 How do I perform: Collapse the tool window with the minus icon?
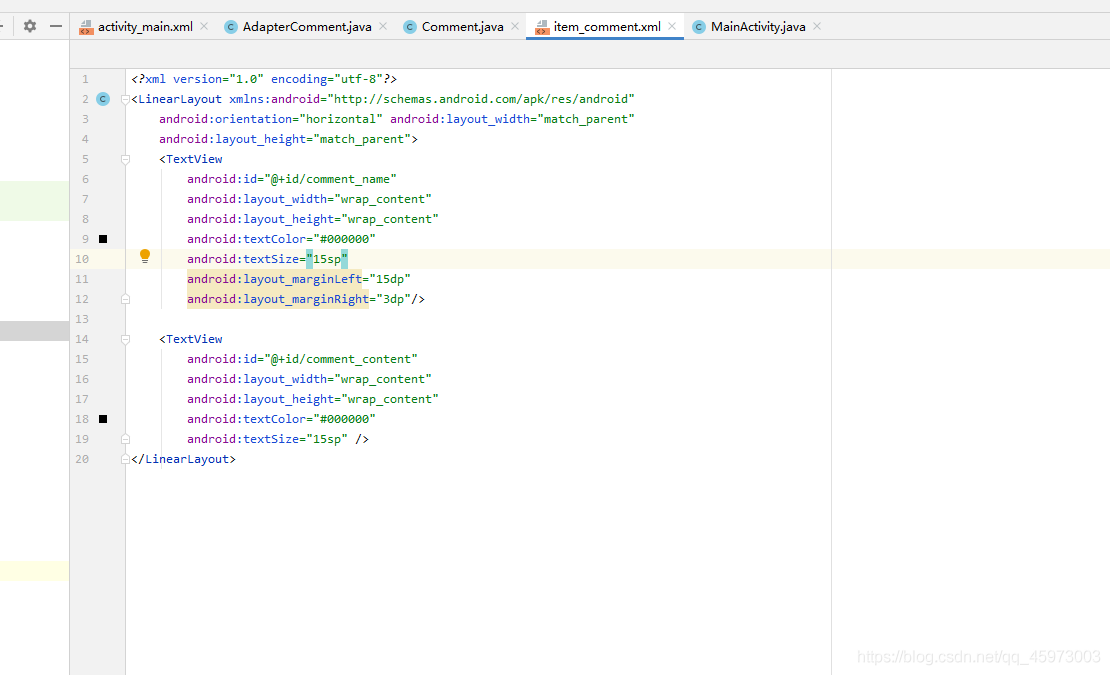56,26
